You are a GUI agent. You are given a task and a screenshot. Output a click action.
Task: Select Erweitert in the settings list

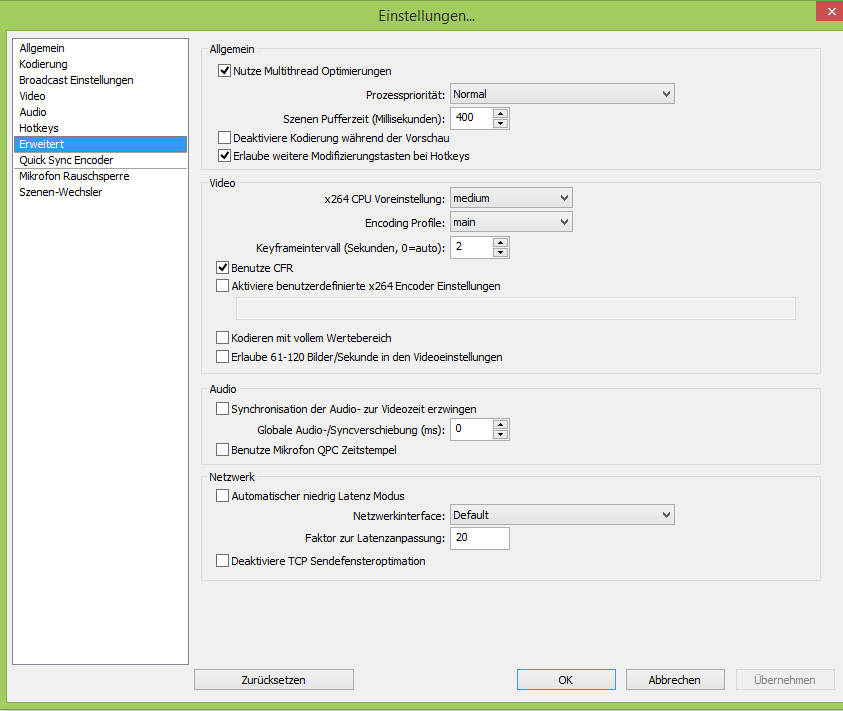point(100,144)
